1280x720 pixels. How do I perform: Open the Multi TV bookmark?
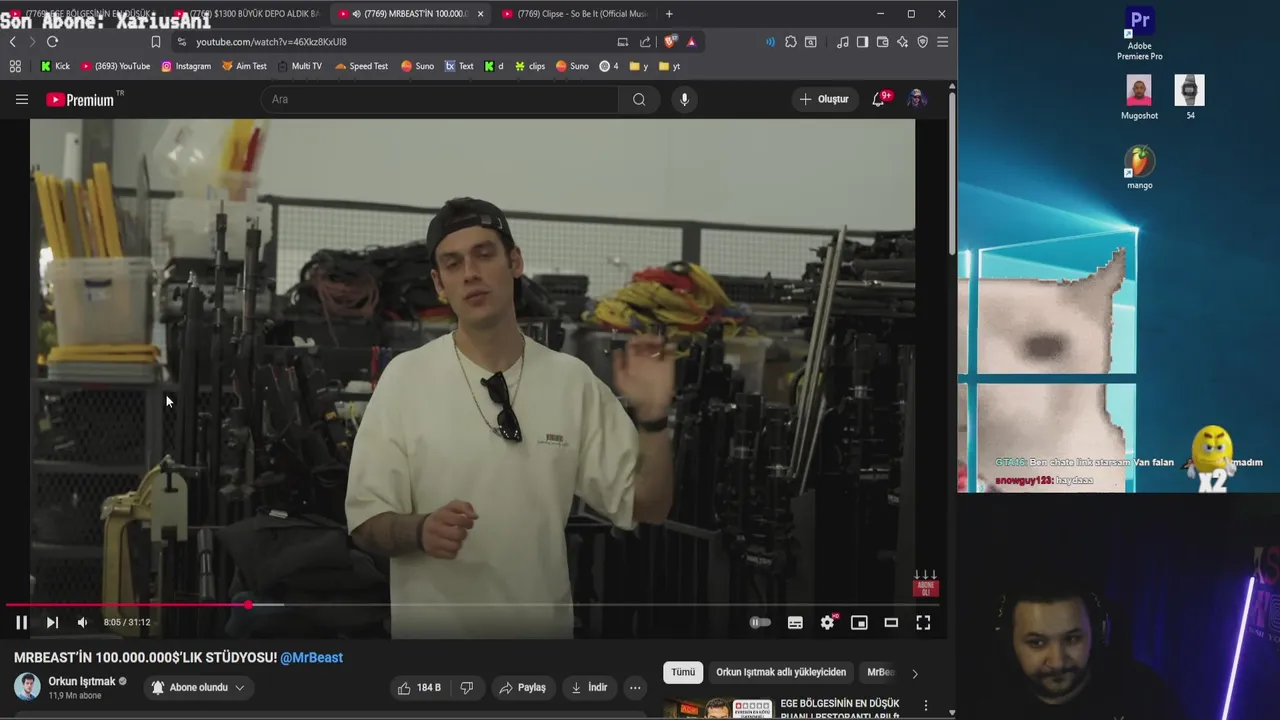tap(299, 66)
